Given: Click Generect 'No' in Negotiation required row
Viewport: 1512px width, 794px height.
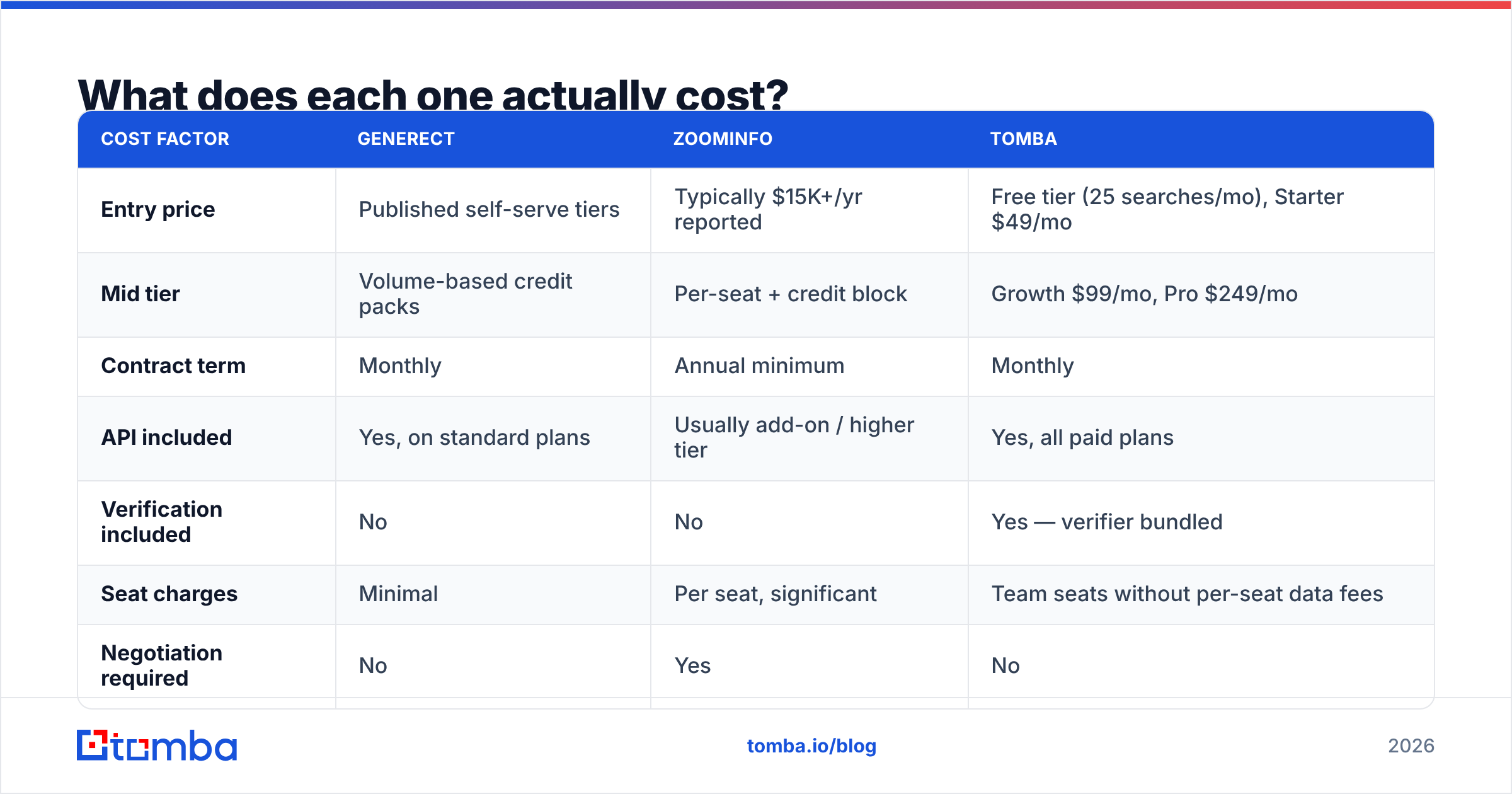Looking at the screenshot, I should [x=373, y=665].
